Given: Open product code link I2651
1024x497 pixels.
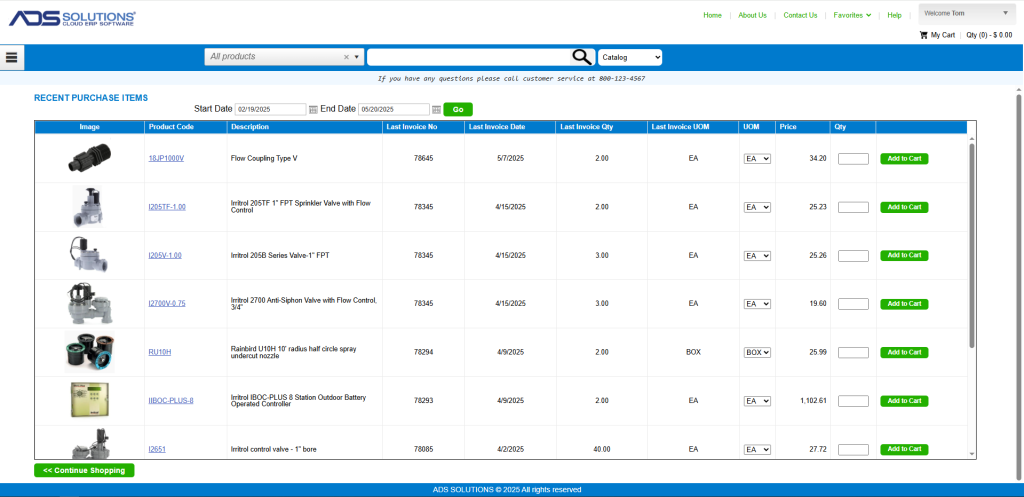Looking at the screenshot, I should [157, 449].
